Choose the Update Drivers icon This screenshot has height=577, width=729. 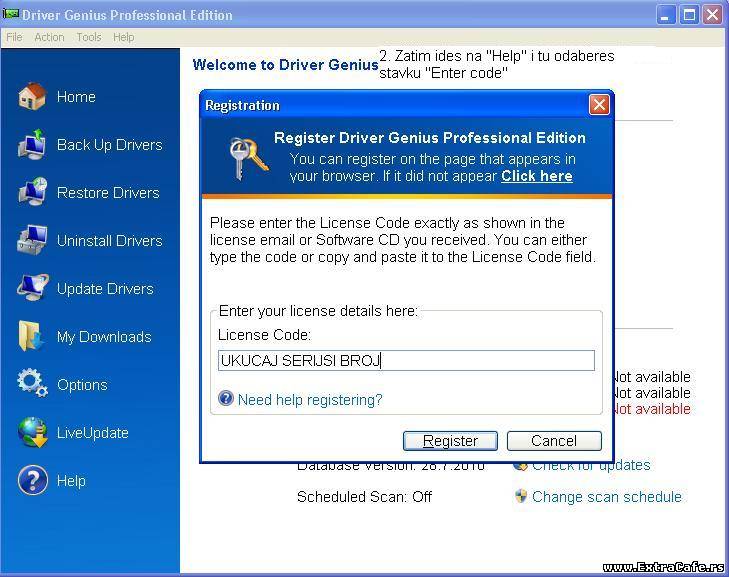coord(32,289)
